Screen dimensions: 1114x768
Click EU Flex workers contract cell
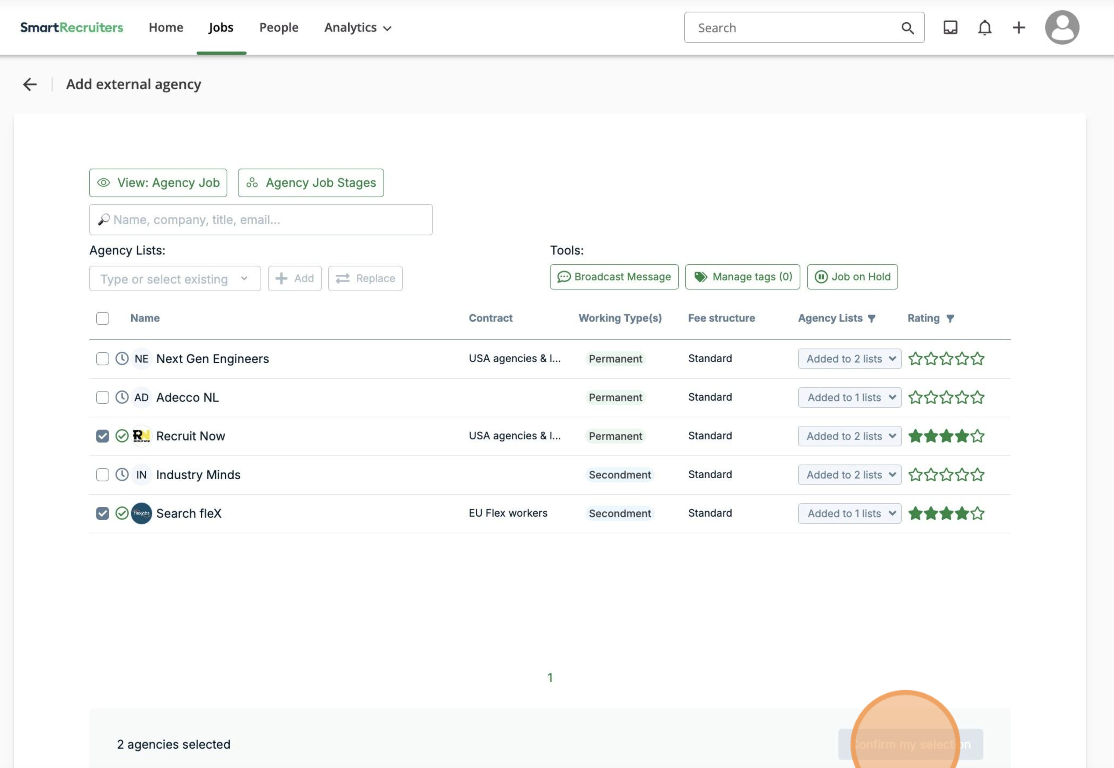[x=508, y=514]
